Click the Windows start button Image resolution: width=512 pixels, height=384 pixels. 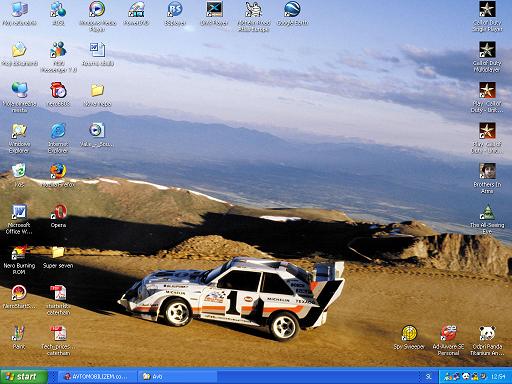point(24,377)
